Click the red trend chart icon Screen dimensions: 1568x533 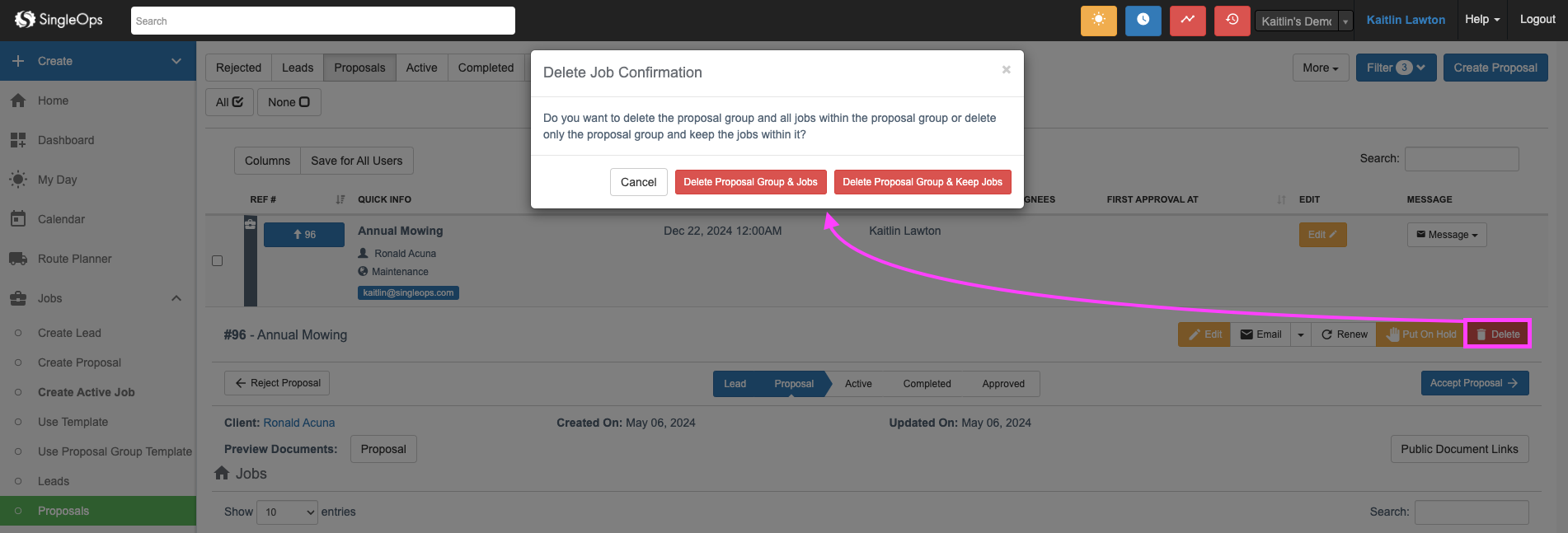1187,21
